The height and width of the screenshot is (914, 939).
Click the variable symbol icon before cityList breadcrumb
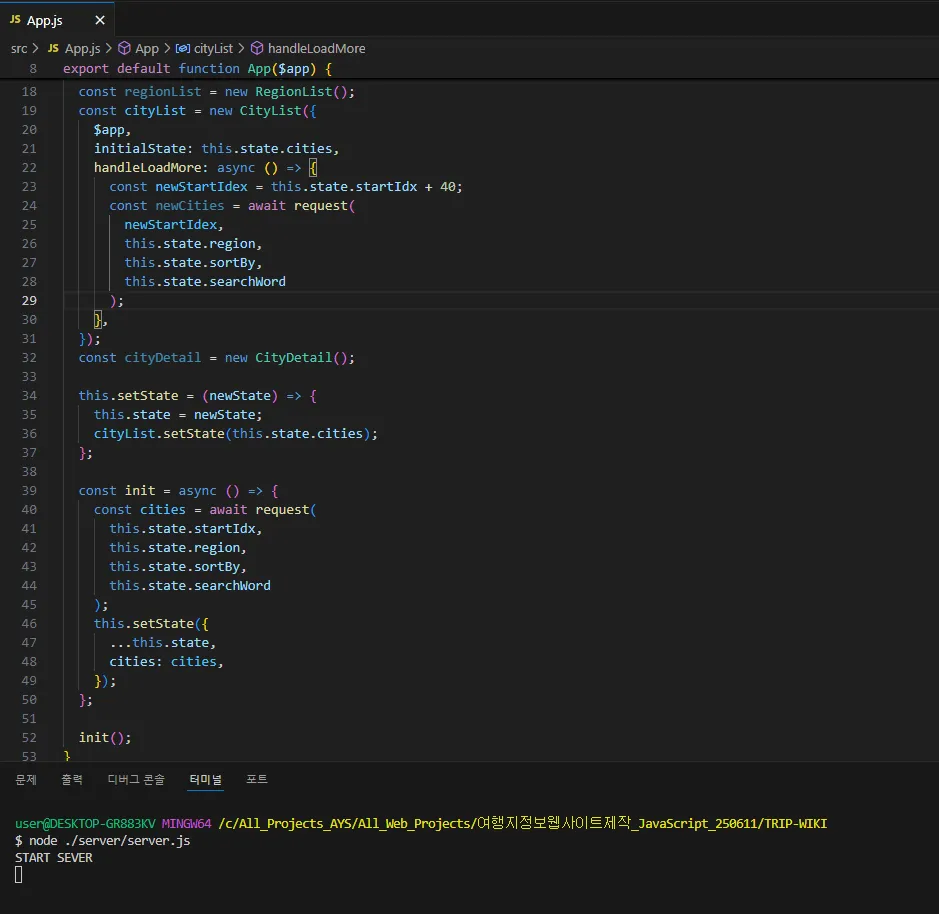[183, 49]
